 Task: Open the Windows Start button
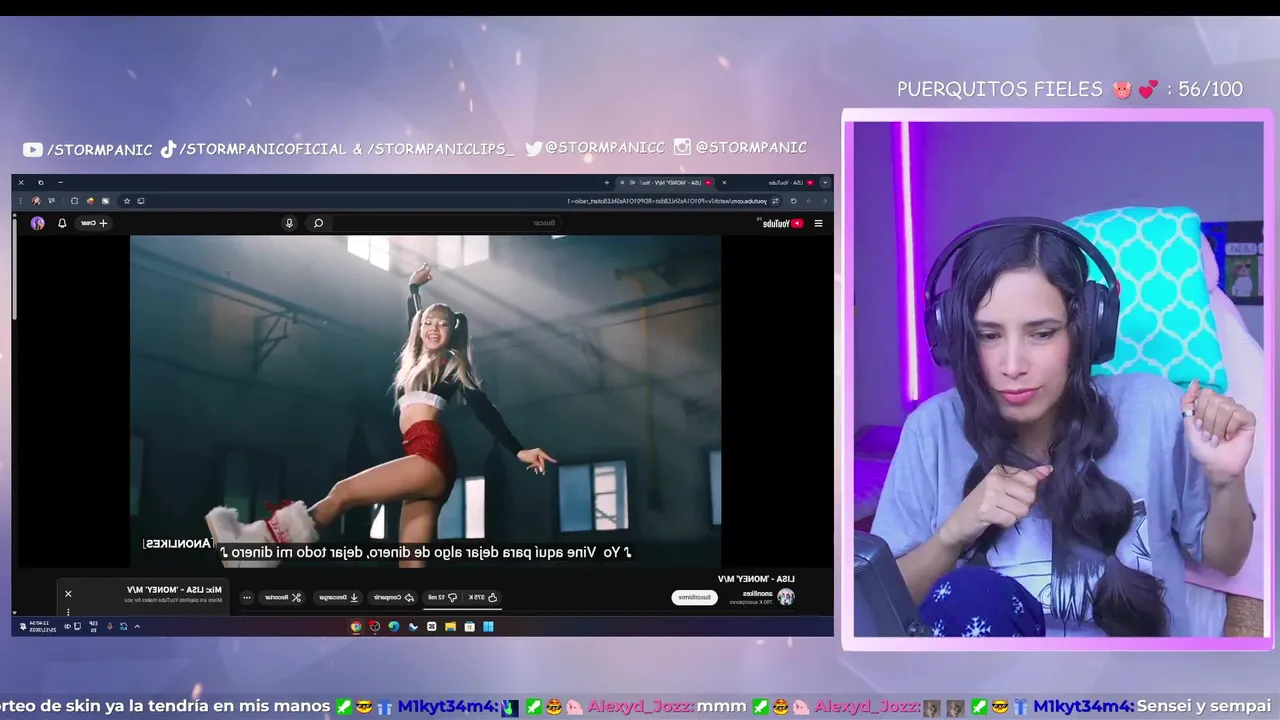[x=488, y=626]
